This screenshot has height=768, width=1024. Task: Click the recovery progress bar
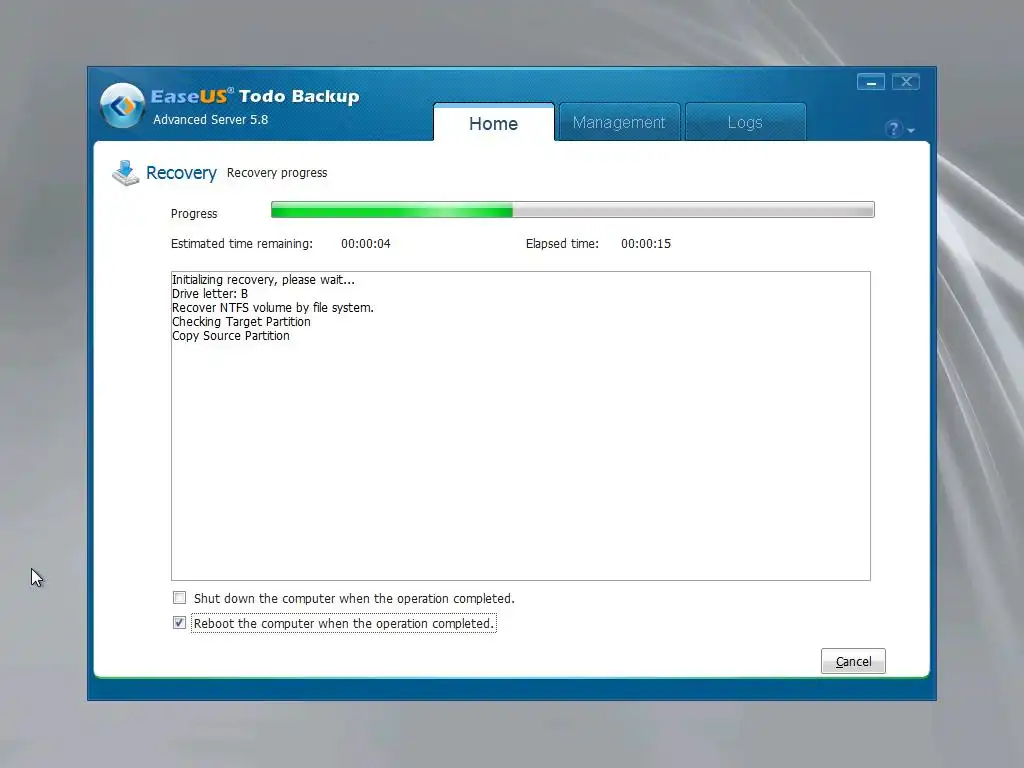(x=572, y=210)
